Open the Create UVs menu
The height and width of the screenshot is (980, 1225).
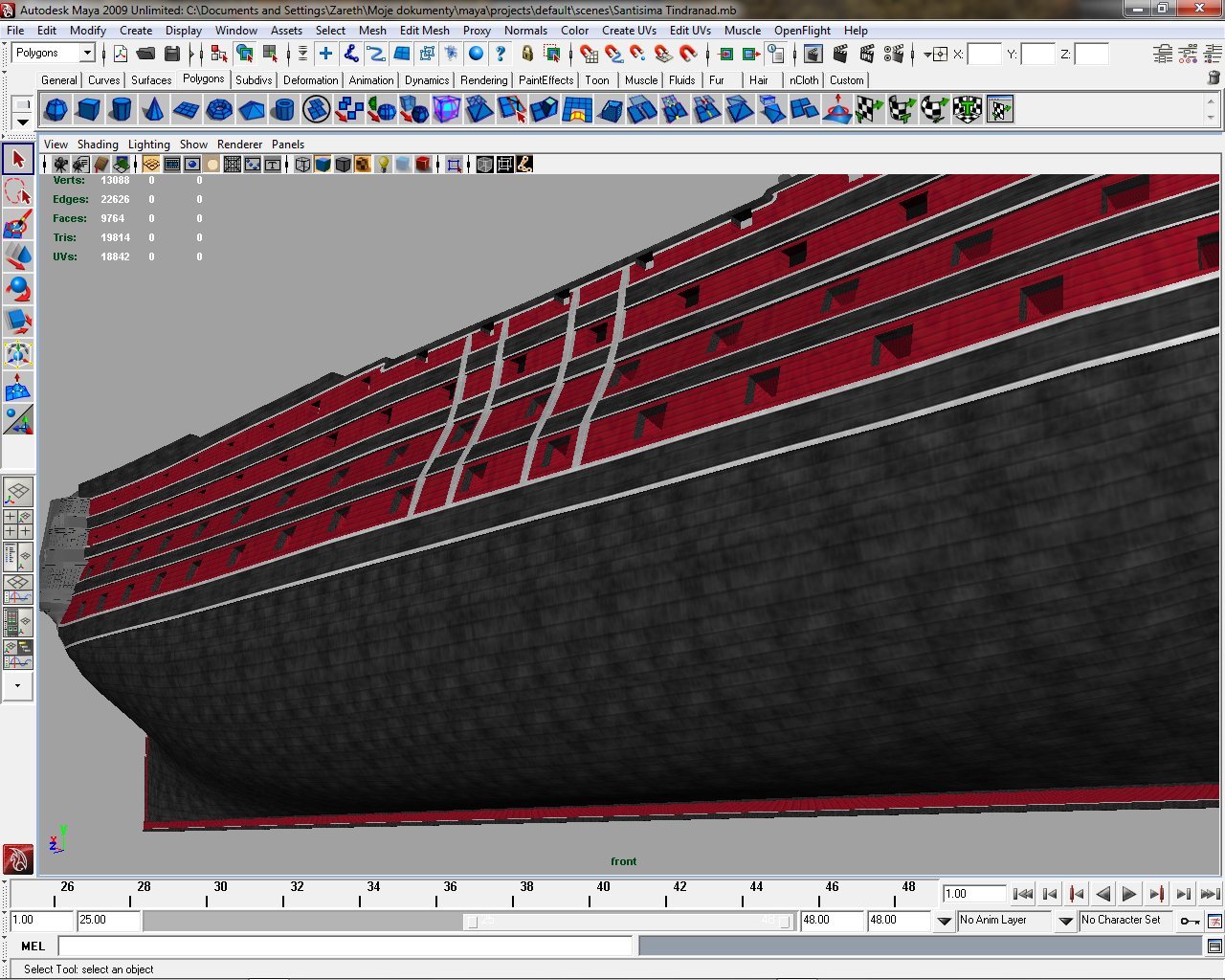coord(629,31)
